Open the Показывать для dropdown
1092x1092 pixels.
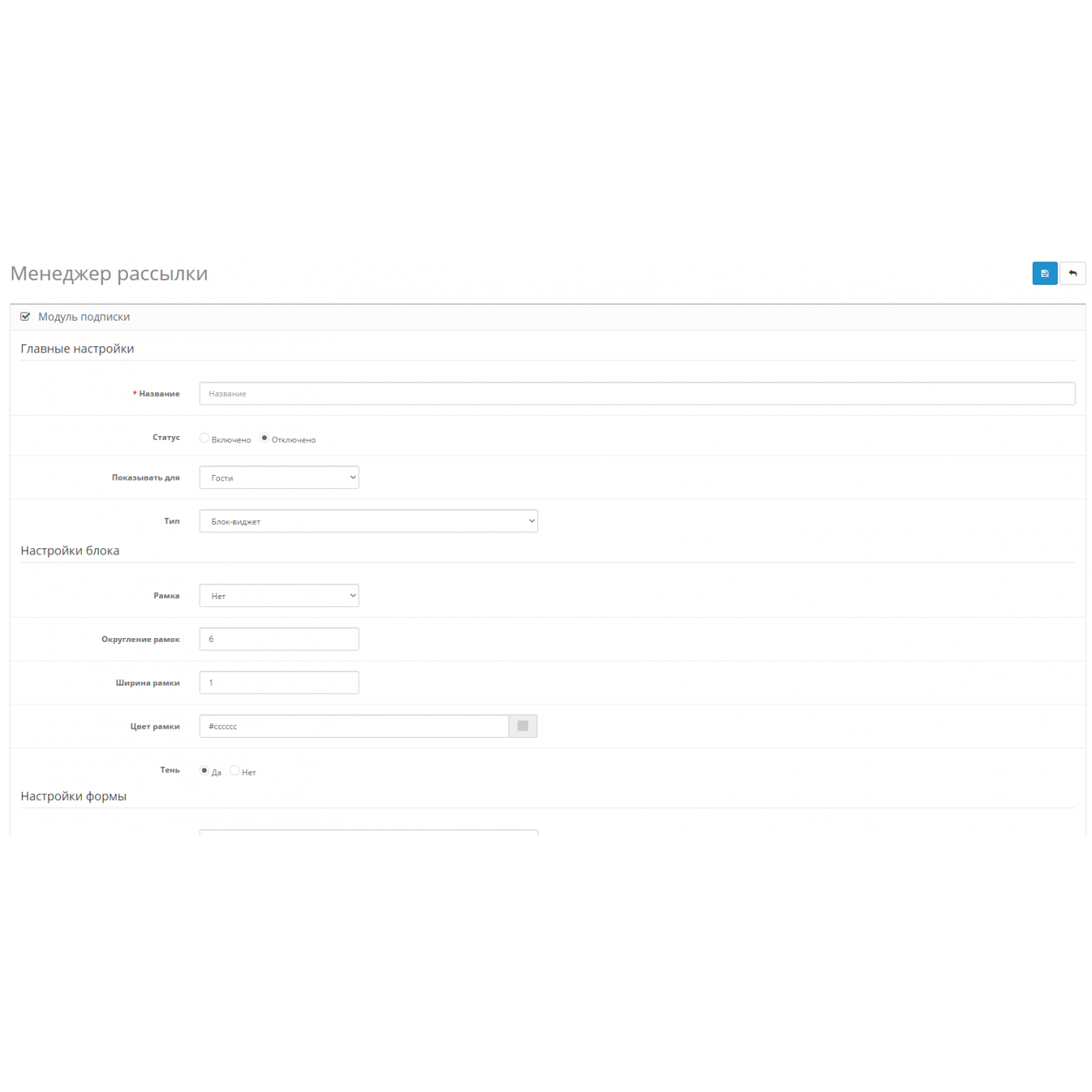point(278,477)
